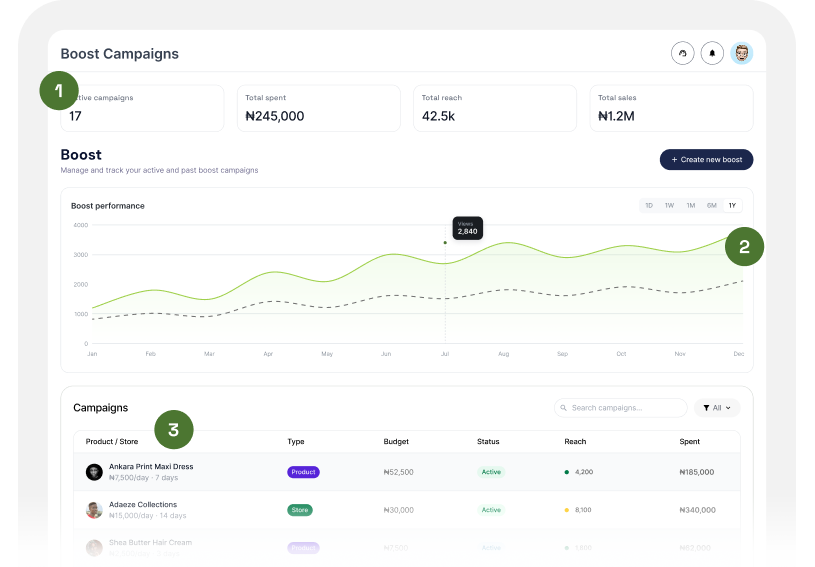Click Adaeze Collections avatar thumbnail

click(94, 510)
